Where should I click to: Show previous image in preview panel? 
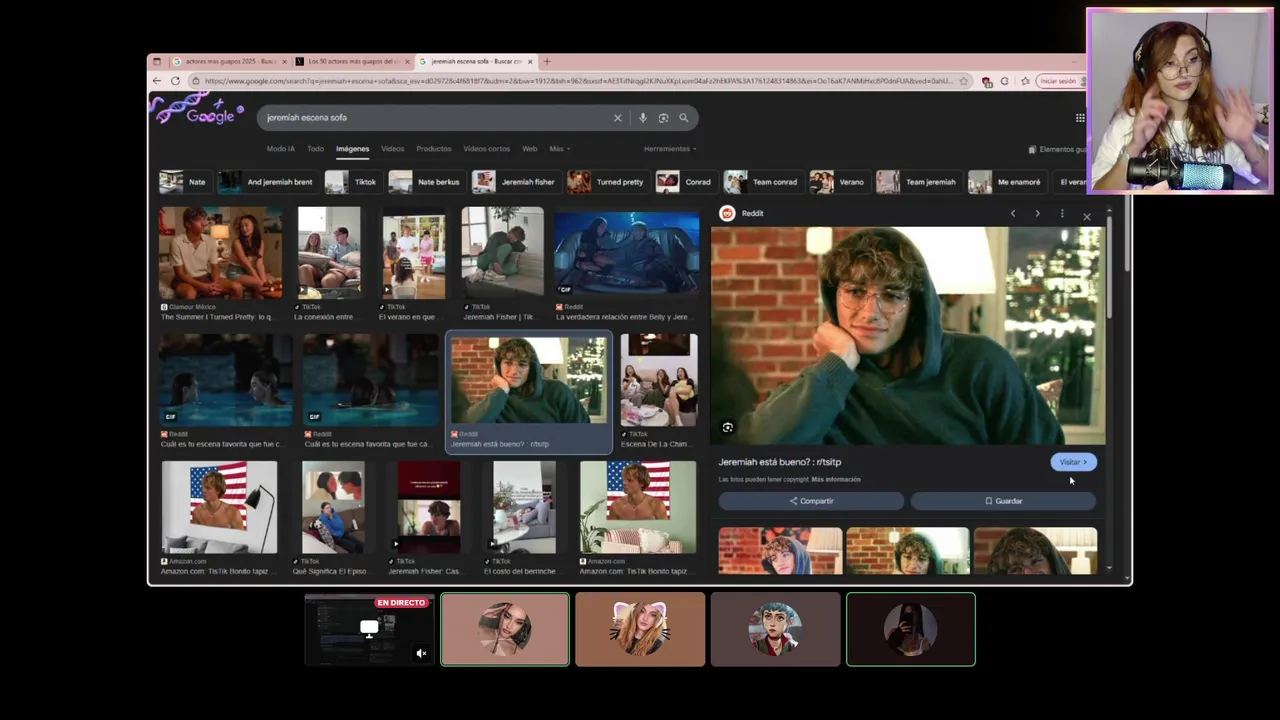pos(1013,213)
